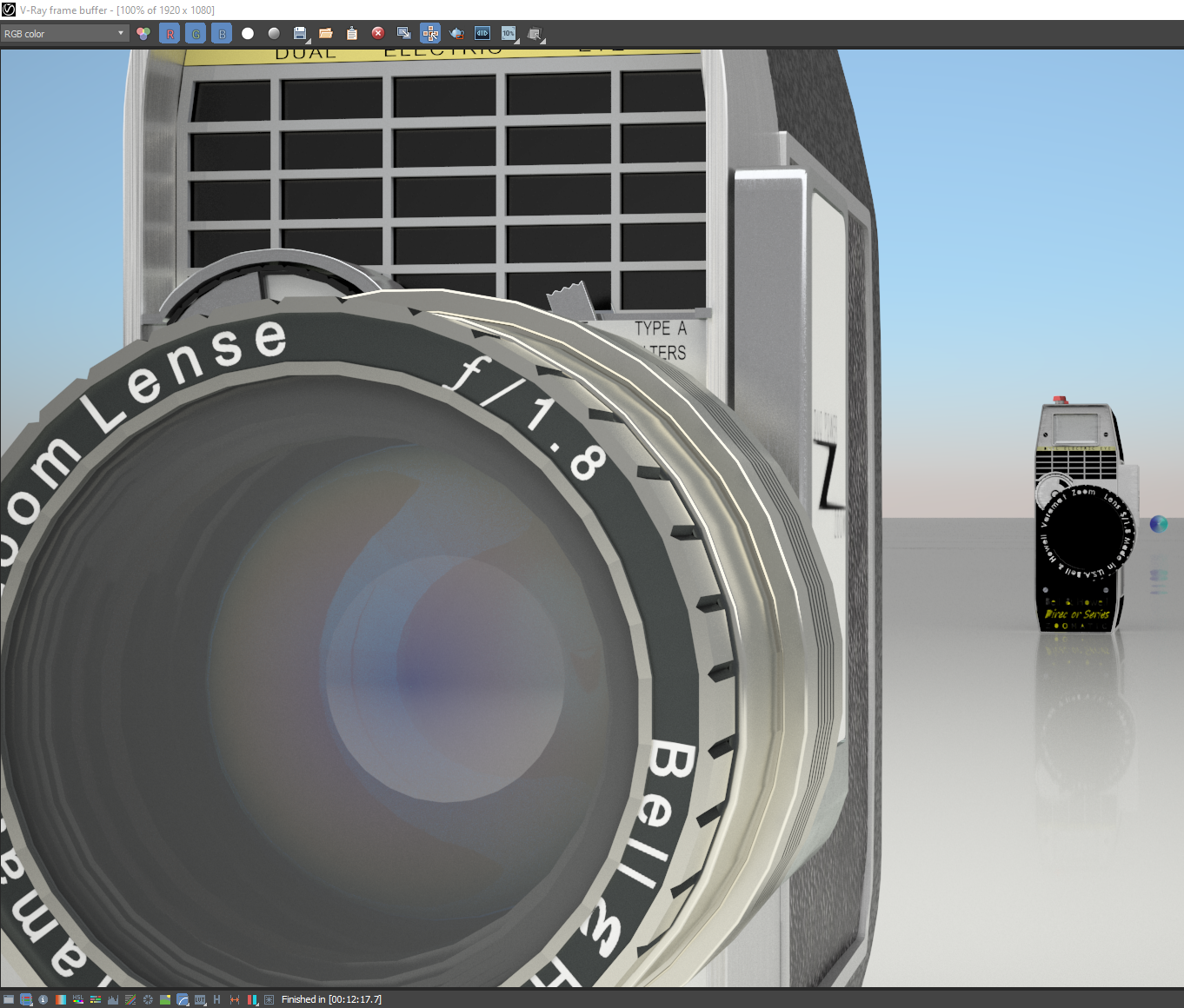
Task: Open lens effects settings icon
Action: pyautogui.click(x=269, y=999)
